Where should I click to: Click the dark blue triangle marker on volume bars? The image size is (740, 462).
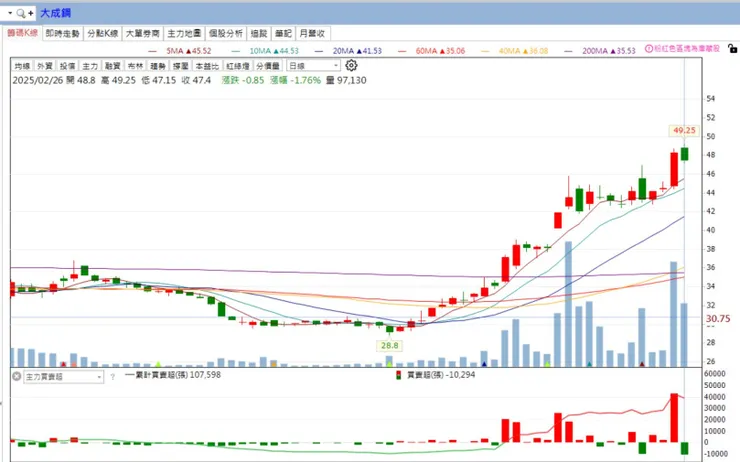click(484, 364)
